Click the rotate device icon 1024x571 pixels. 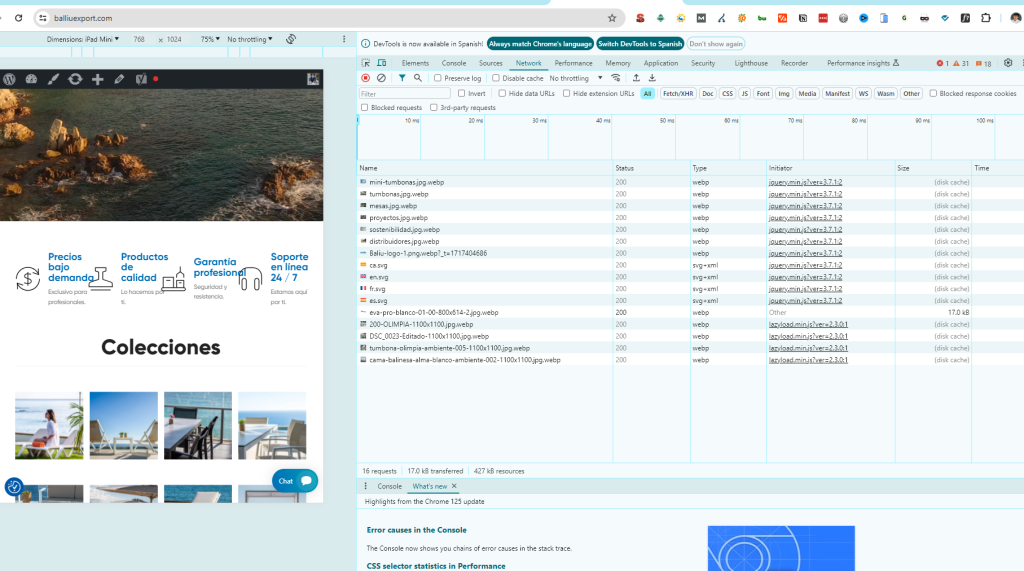point(291,39)
